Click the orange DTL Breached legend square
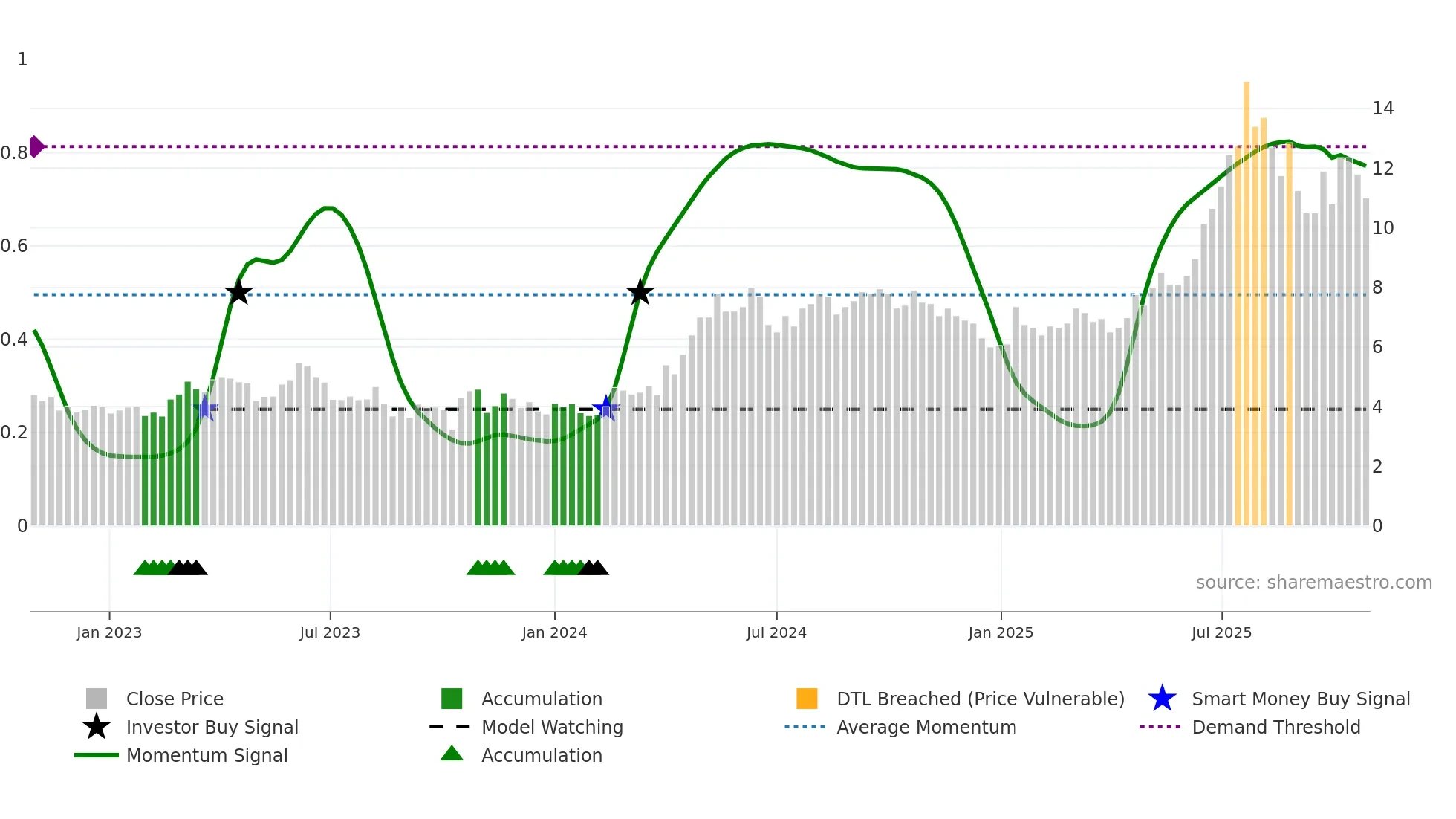Image resolution: width=1456 pixels, height=819 pixels. pyautogui.click(x=807, y=699)
